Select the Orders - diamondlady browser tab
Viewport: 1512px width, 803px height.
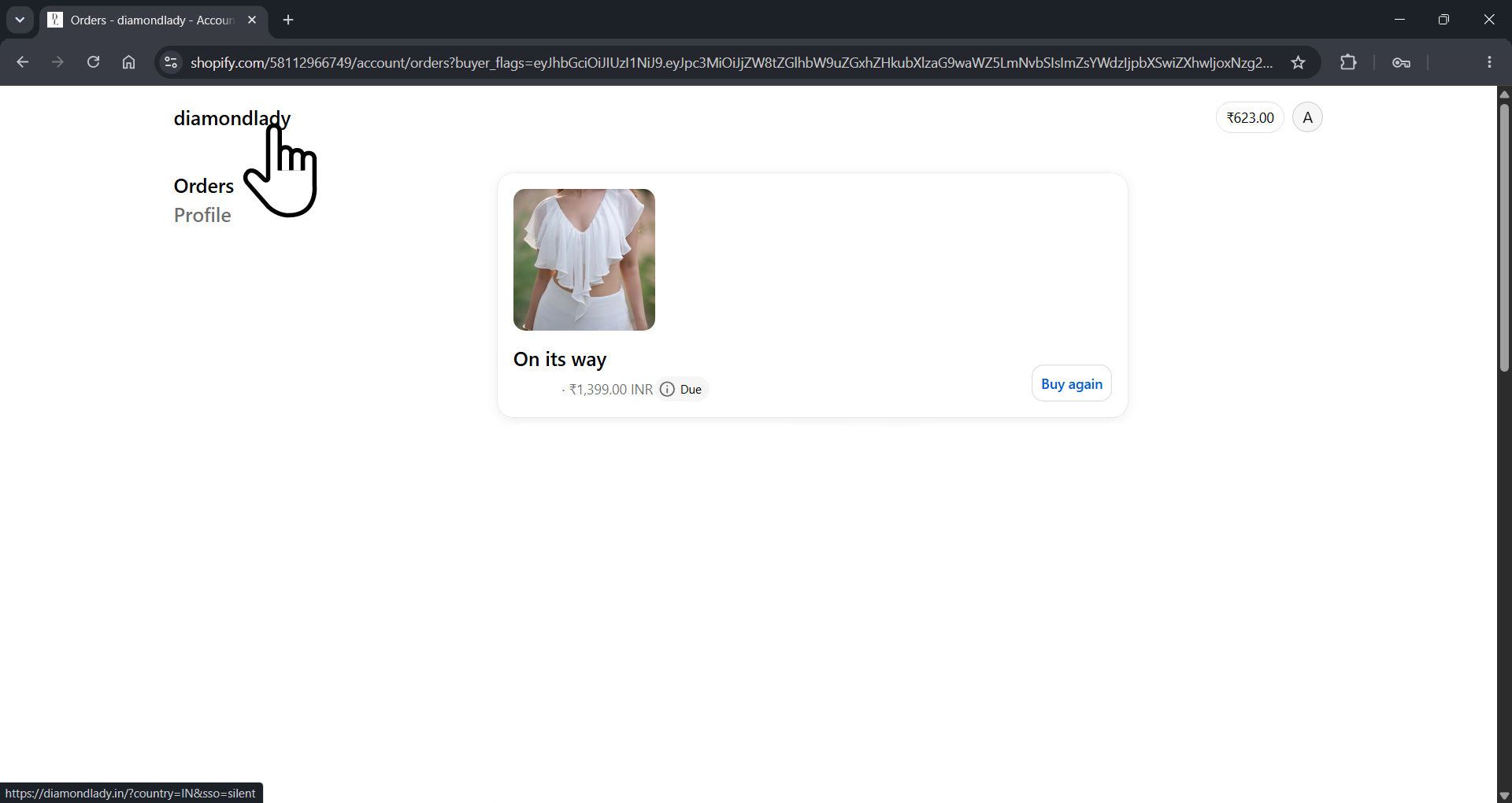(x=154, y=20)
